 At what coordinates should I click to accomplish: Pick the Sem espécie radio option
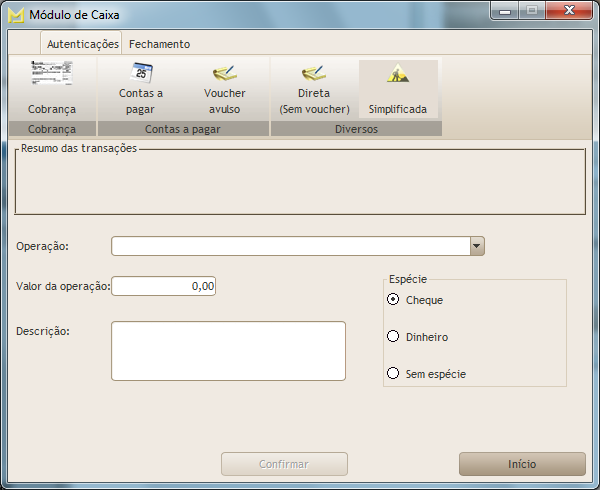(393, 373)
